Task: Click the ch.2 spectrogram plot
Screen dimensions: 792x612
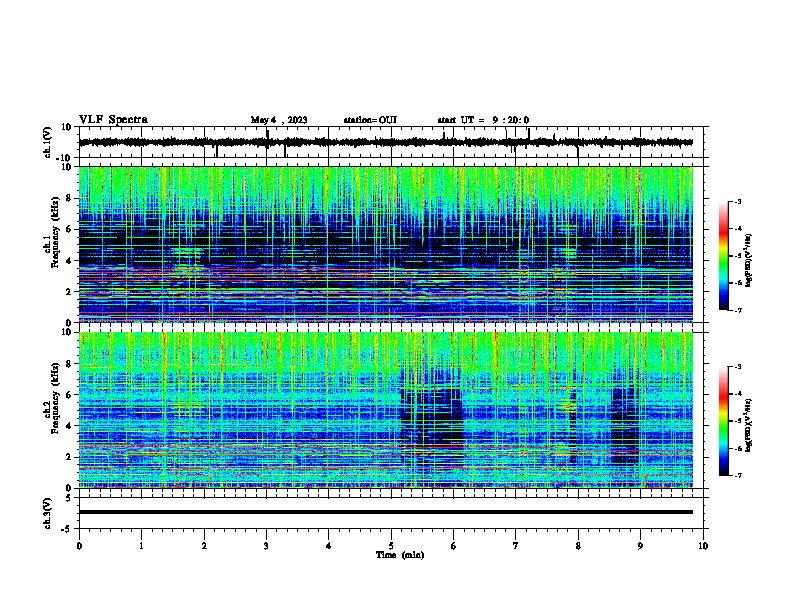Action: click(386, 410)
